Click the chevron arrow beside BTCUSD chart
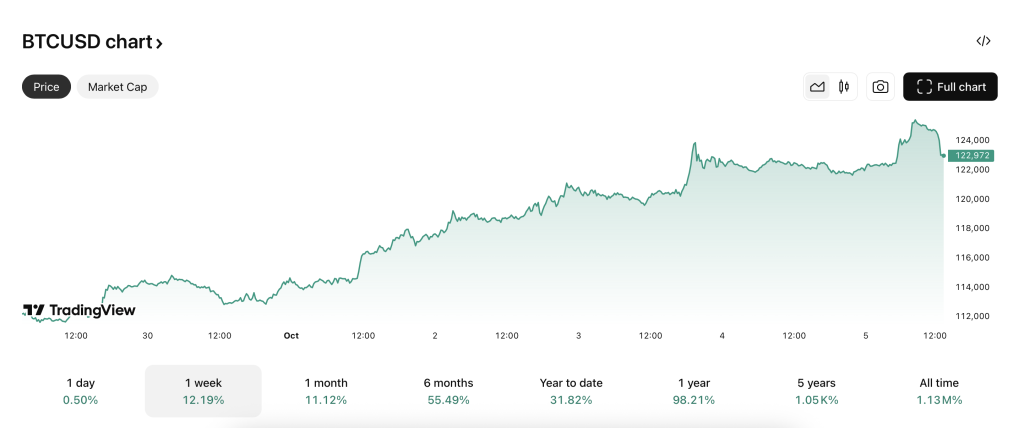 159,43
